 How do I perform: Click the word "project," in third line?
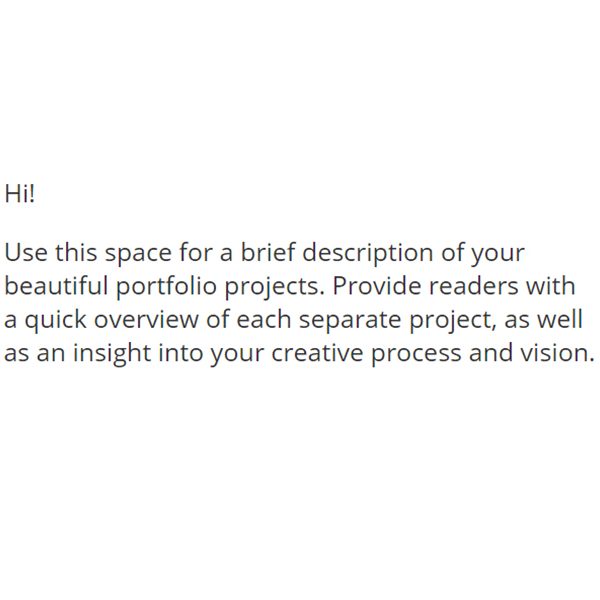pos(453,322)
